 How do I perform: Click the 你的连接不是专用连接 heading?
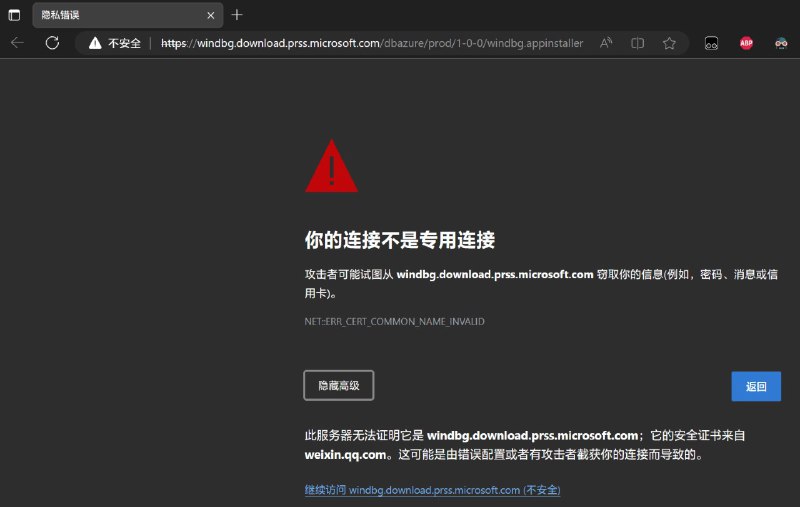[x=400, y=240]
